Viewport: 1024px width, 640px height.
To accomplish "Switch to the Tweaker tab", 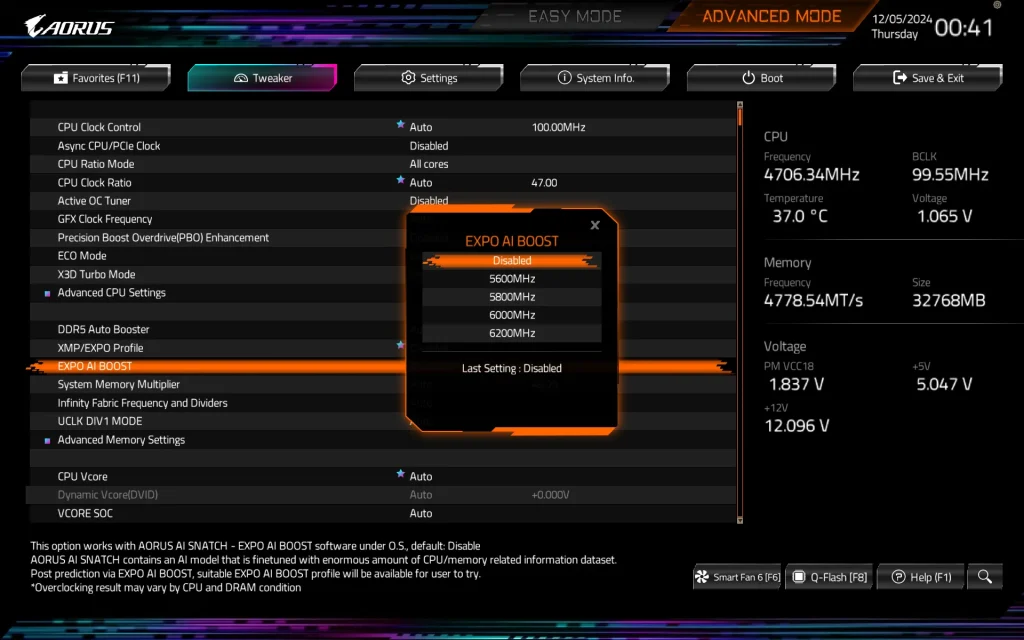I will 263,78.
